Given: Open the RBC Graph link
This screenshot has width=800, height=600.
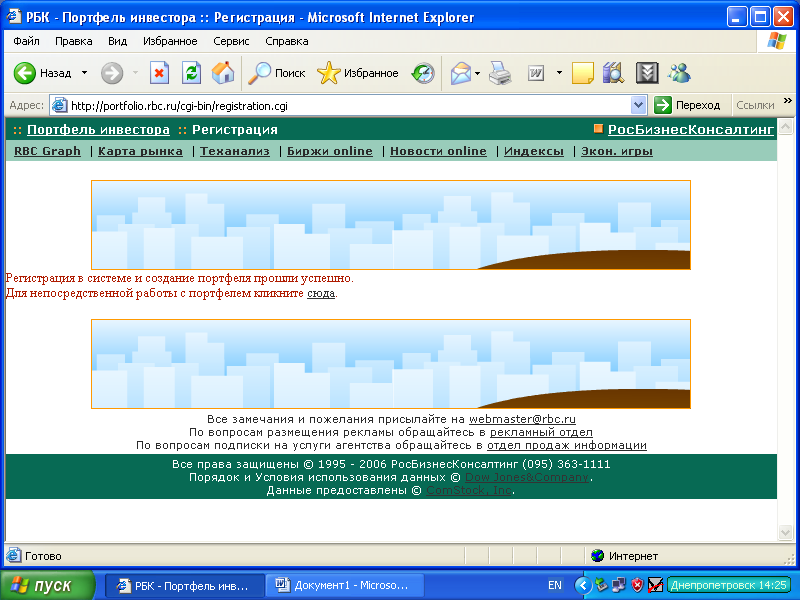Looking at the screenshot, I should click(47, 151).
